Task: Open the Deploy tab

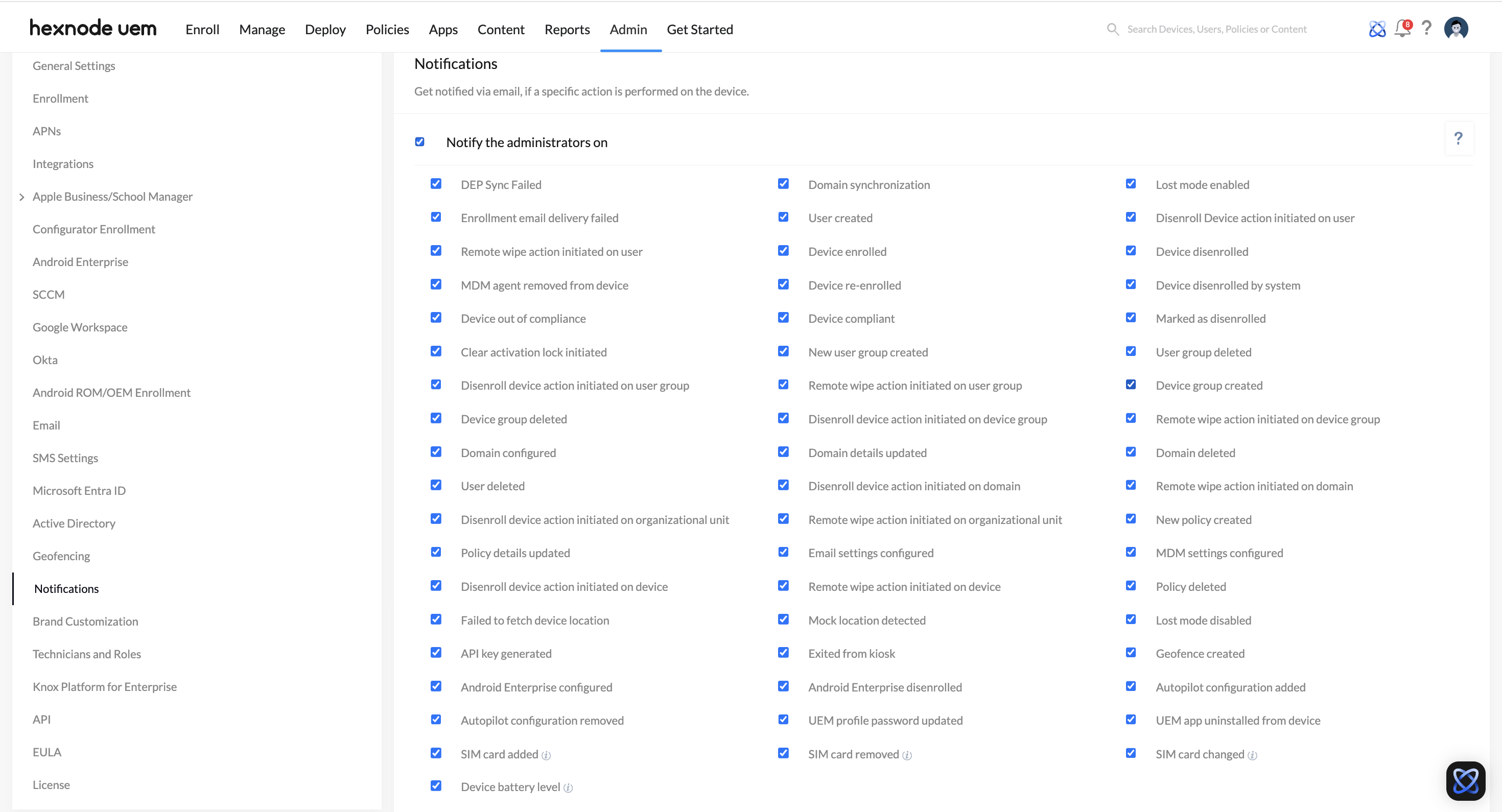Action: pyautogui.click(x=325, y=29)
